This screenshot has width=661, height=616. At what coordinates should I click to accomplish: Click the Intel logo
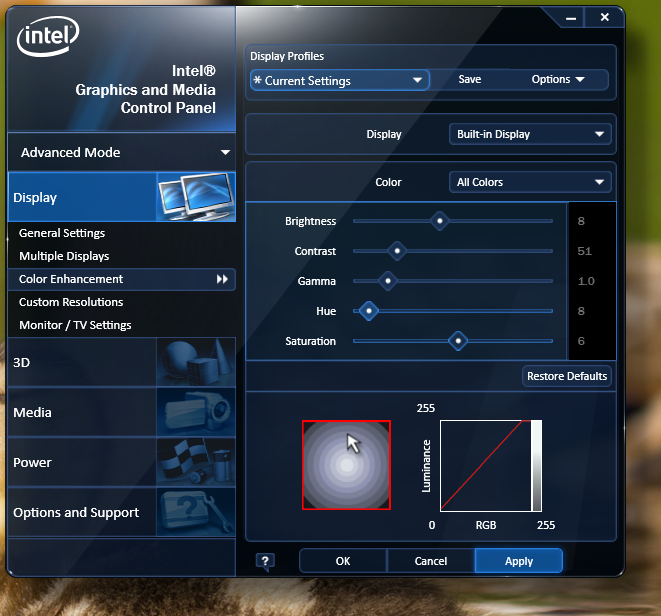click(x=48, y=36)
